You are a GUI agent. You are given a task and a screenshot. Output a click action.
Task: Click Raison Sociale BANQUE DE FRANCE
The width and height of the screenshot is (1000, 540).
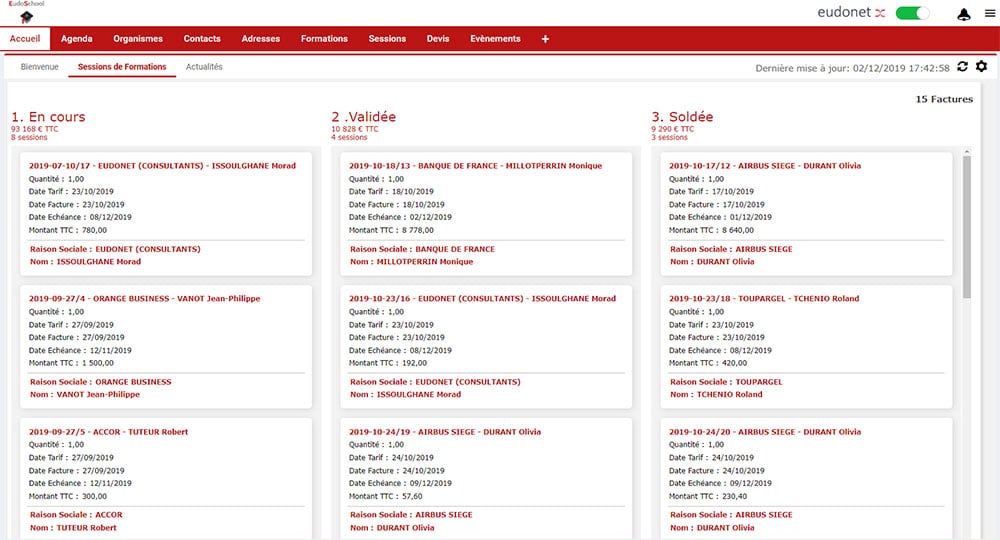(x=422, y=249)
